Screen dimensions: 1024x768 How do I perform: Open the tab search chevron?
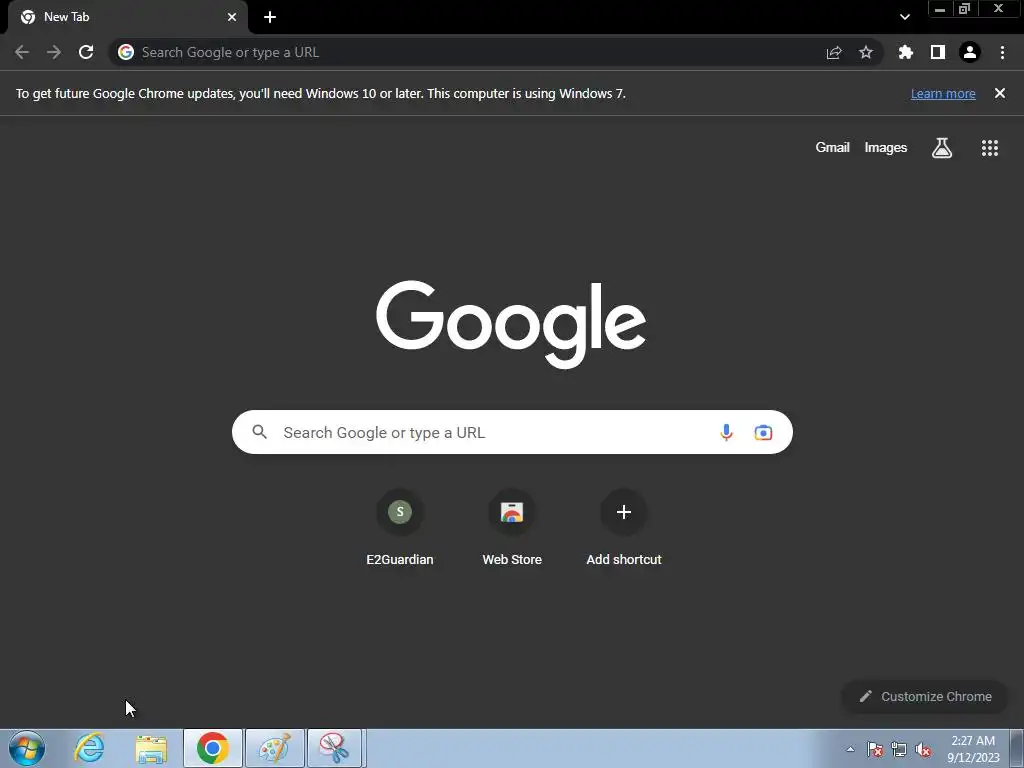[904, 17]
